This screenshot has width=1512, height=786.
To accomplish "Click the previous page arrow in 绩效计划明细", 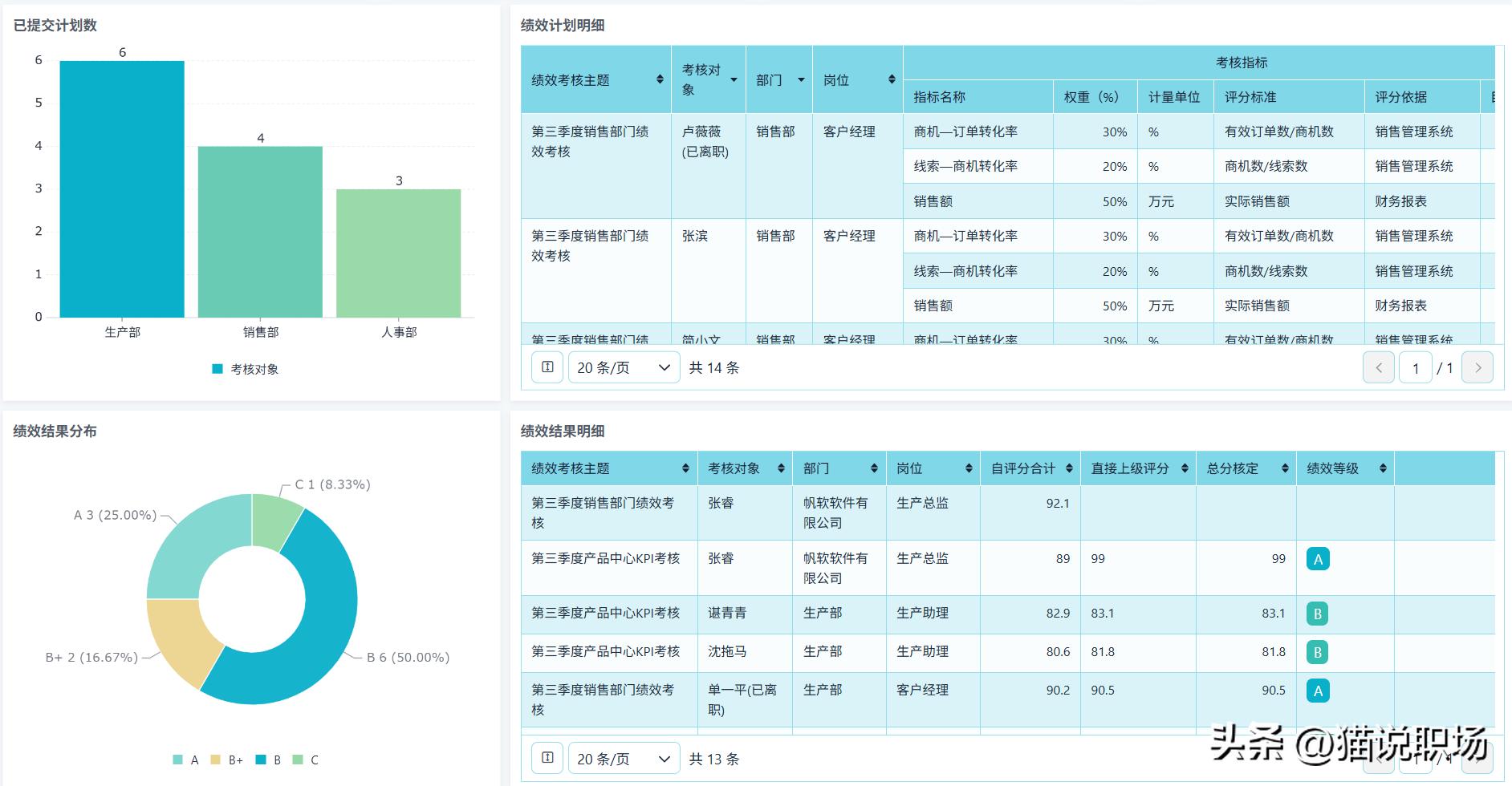I will pos(1379,367).
